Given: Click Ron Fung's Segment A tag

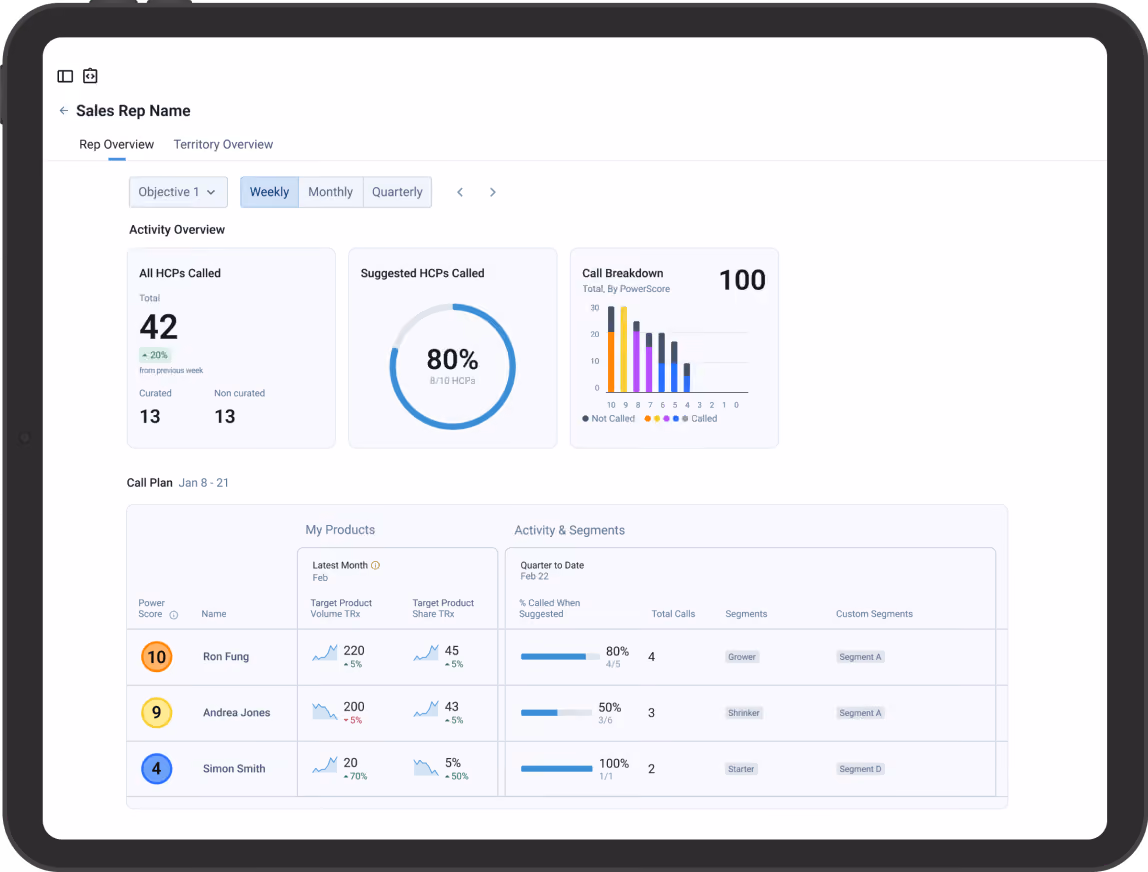Looking at the screenshot, I should point(860,657).
